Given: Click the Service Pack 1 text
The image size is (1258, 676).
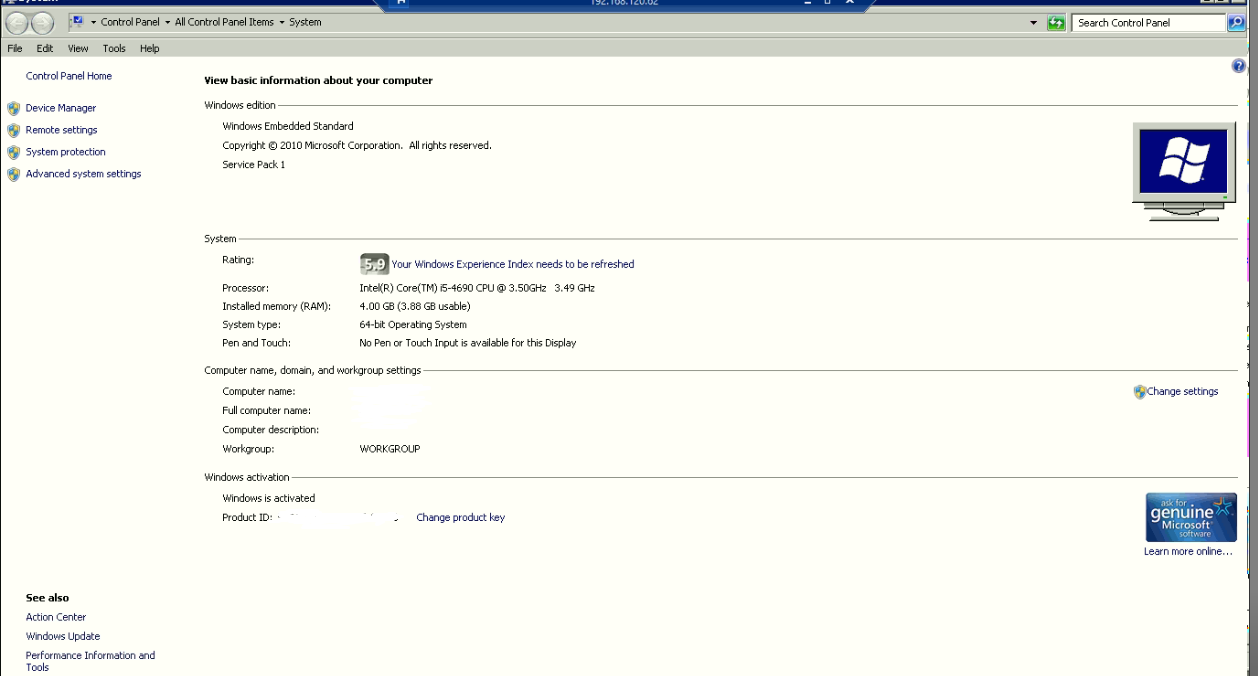Looking at the screenshot, I should point(254,165).
